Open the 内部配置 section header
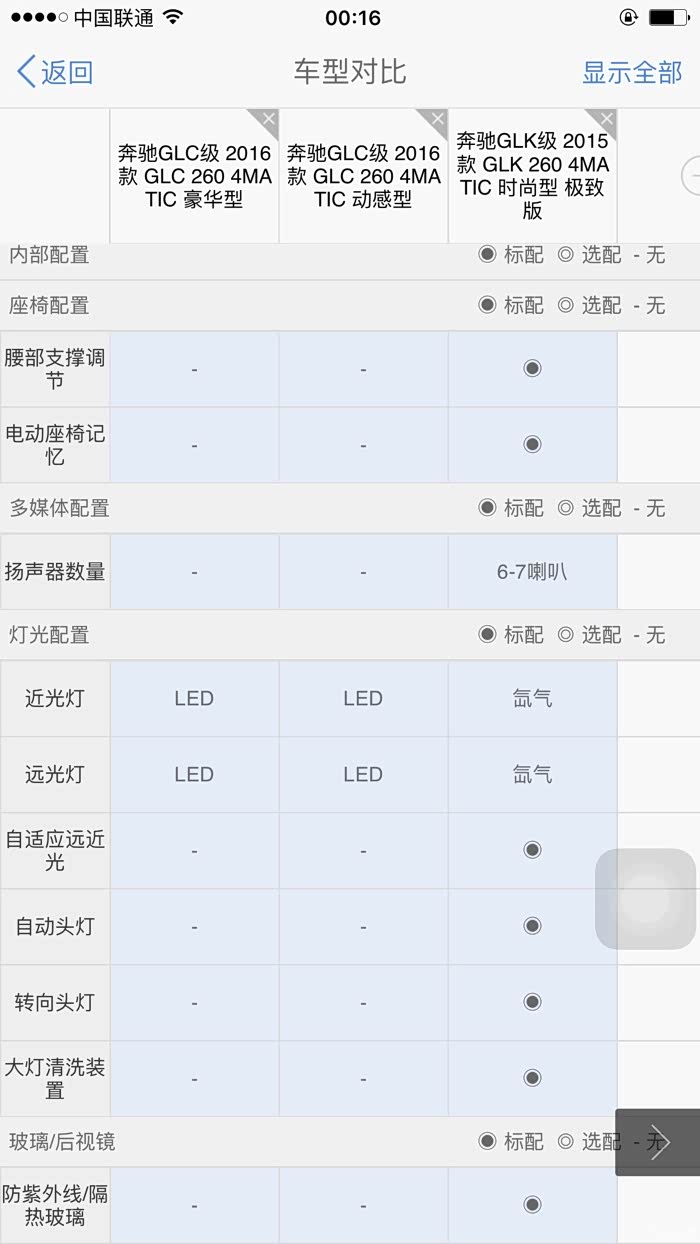 [50, 256]
